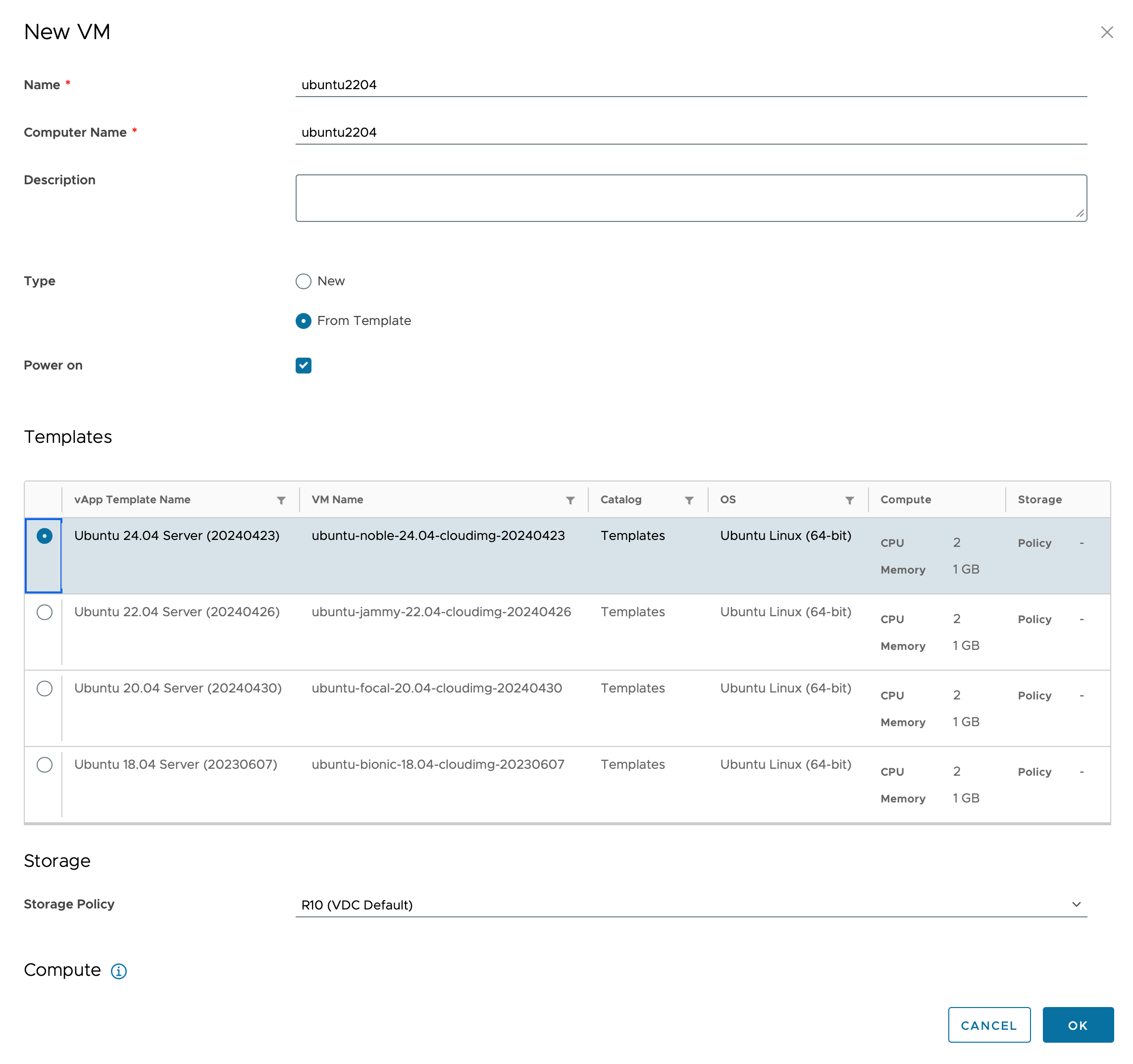Screen dimensions: 1133x1064
Task: Select Ubuntu 22.04 Server template radio
Action: (x=45, y=612)
